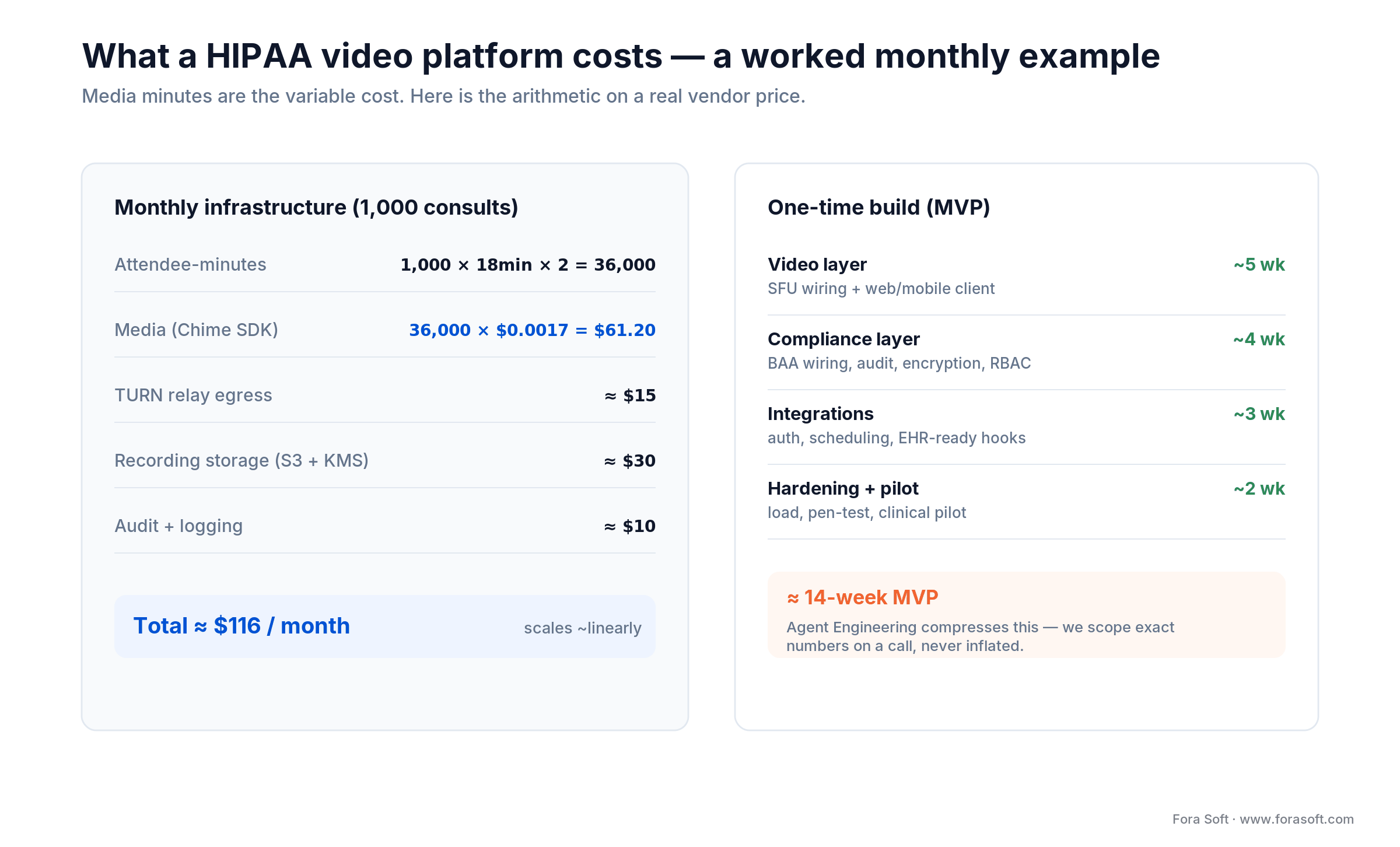The width and height of the screenshot is (1400, 847).
Task: Click the value '1,000 × 18min × 2 = 36,000'
Action: 528,265
